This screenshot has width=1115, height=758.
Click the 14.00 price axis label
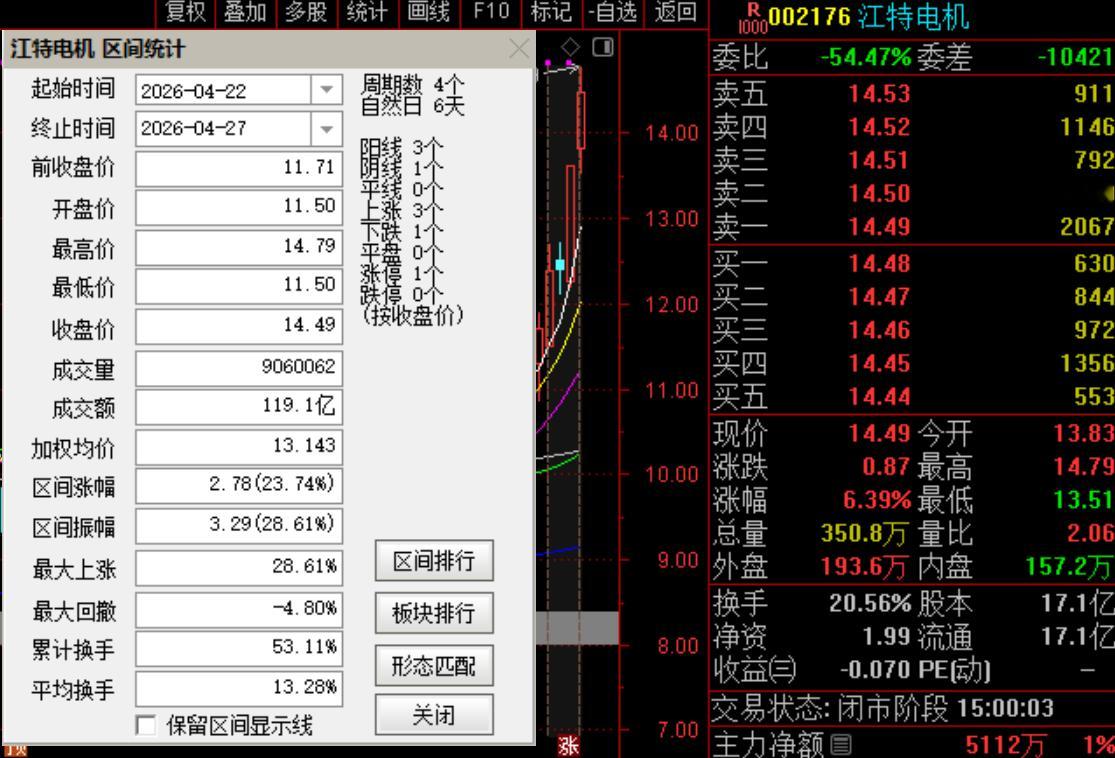[x=671, y=133]
